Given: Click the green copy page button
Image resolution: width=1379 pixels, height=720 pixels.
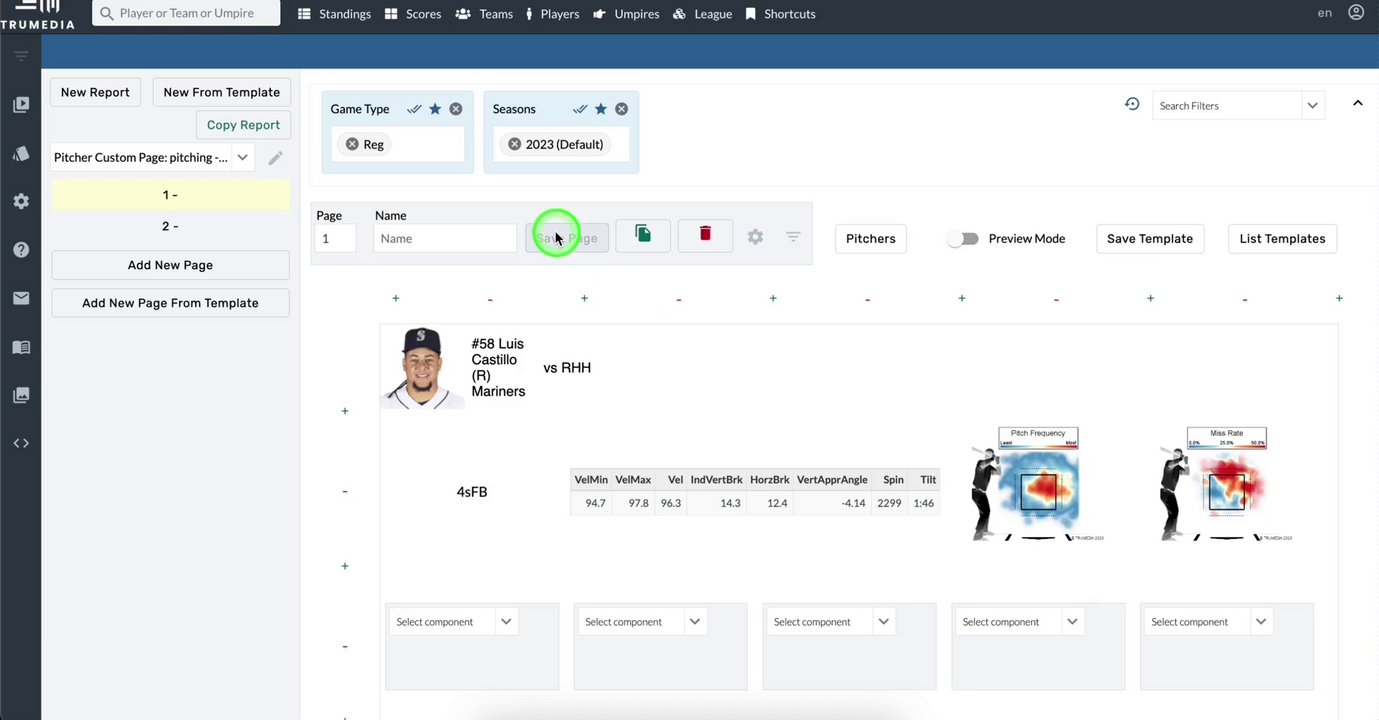Looking at the screenshot, I should coord(643,236).
